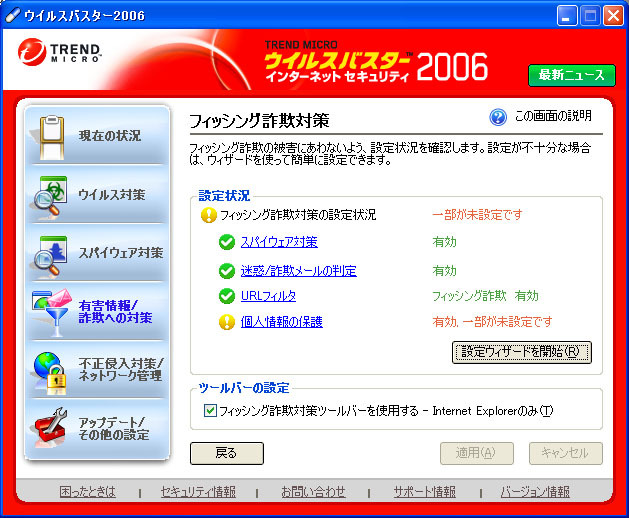
Task: Click the ウイルスバスター2006 title bar text
Action: (x=84, y=16)
